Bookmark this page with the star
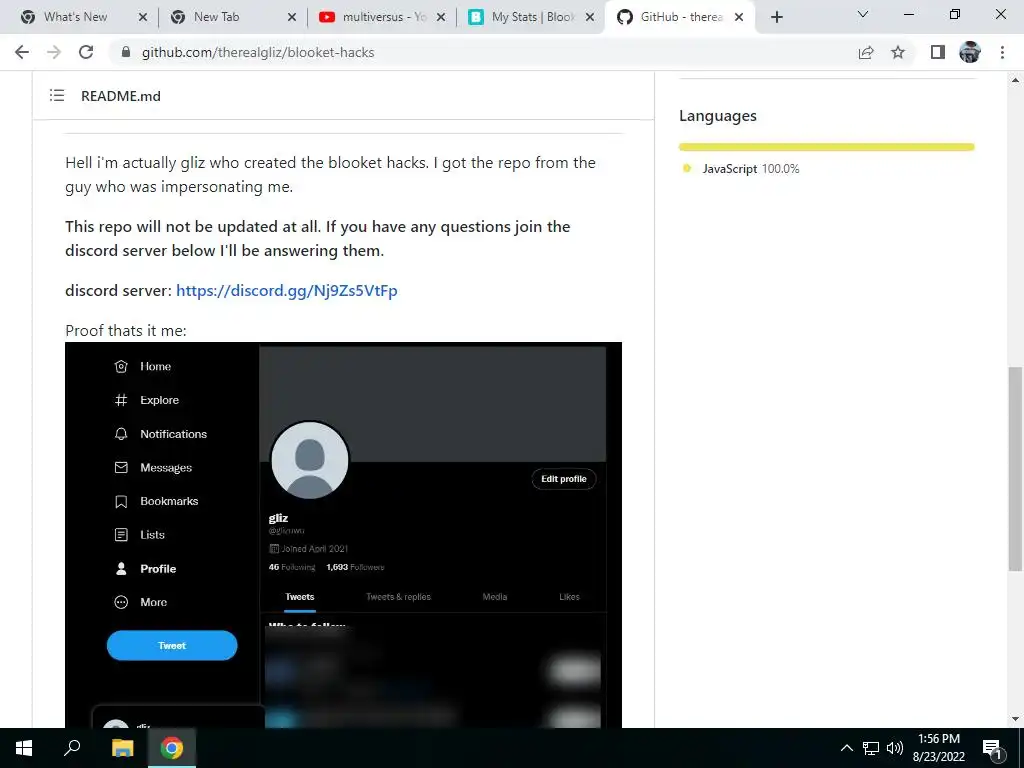 pyautogui.click(x=898, y=52)
